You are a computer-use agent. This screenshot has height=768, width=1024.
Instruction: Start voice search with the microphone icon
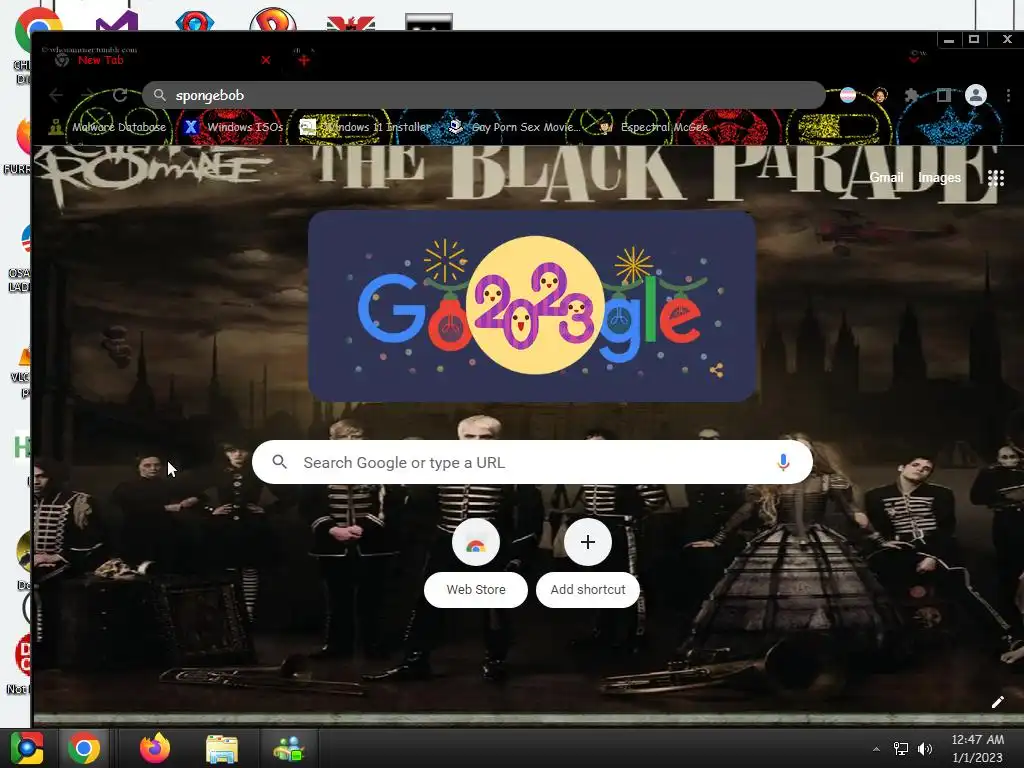pos(783,462)
